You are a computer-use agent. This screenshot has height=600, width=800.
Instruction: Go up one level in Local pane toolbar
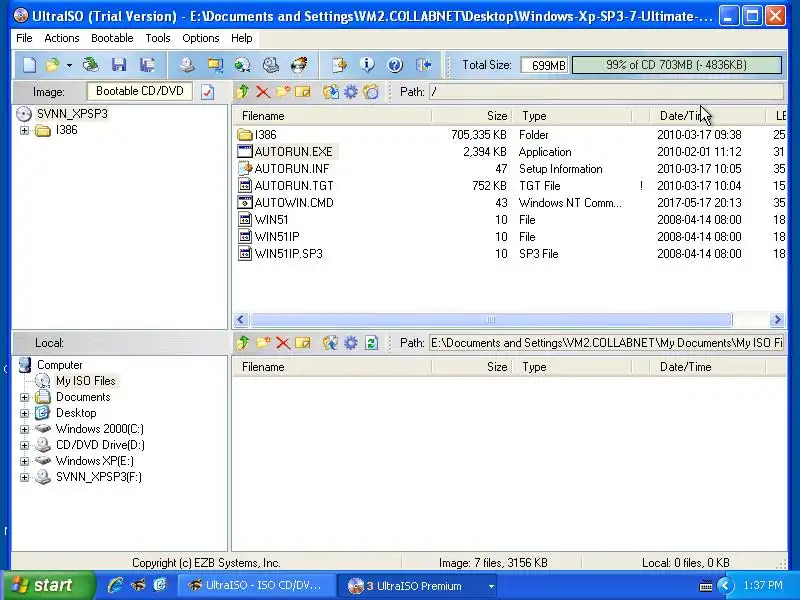coord(243,343)
